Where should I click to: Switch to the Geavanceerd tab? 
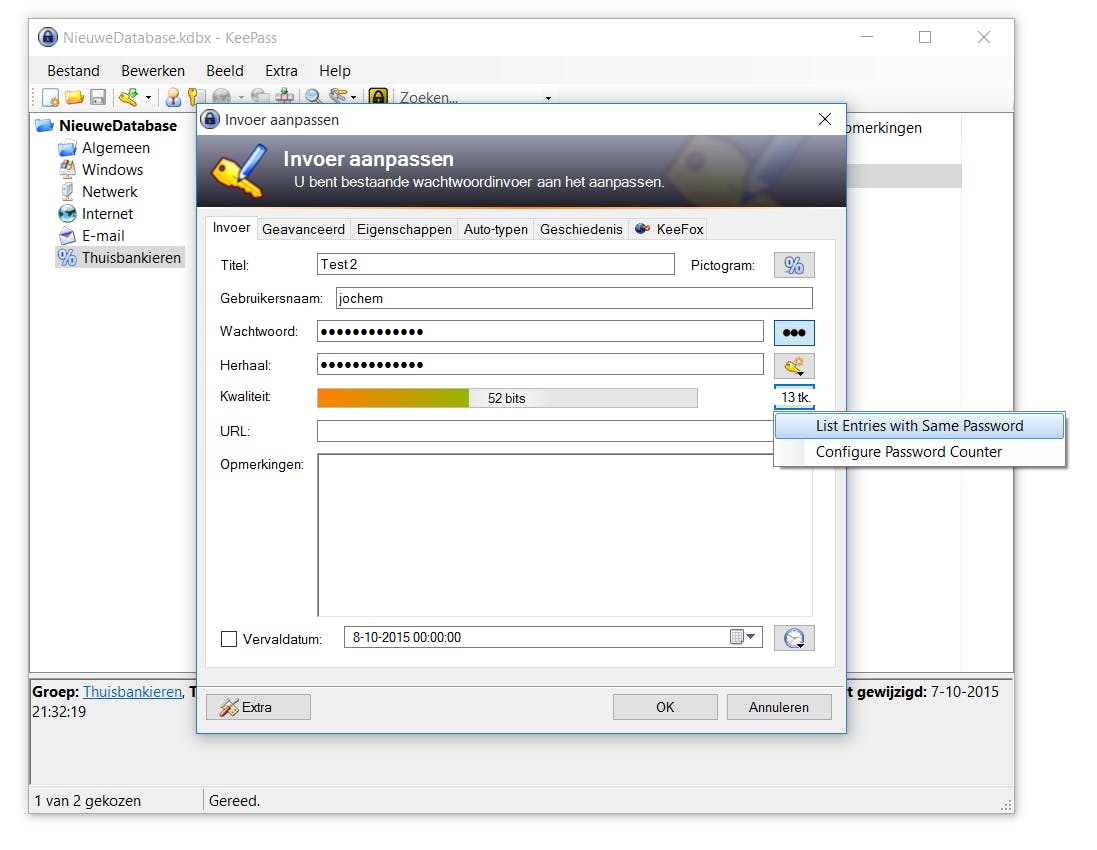(x=304, y=229)
